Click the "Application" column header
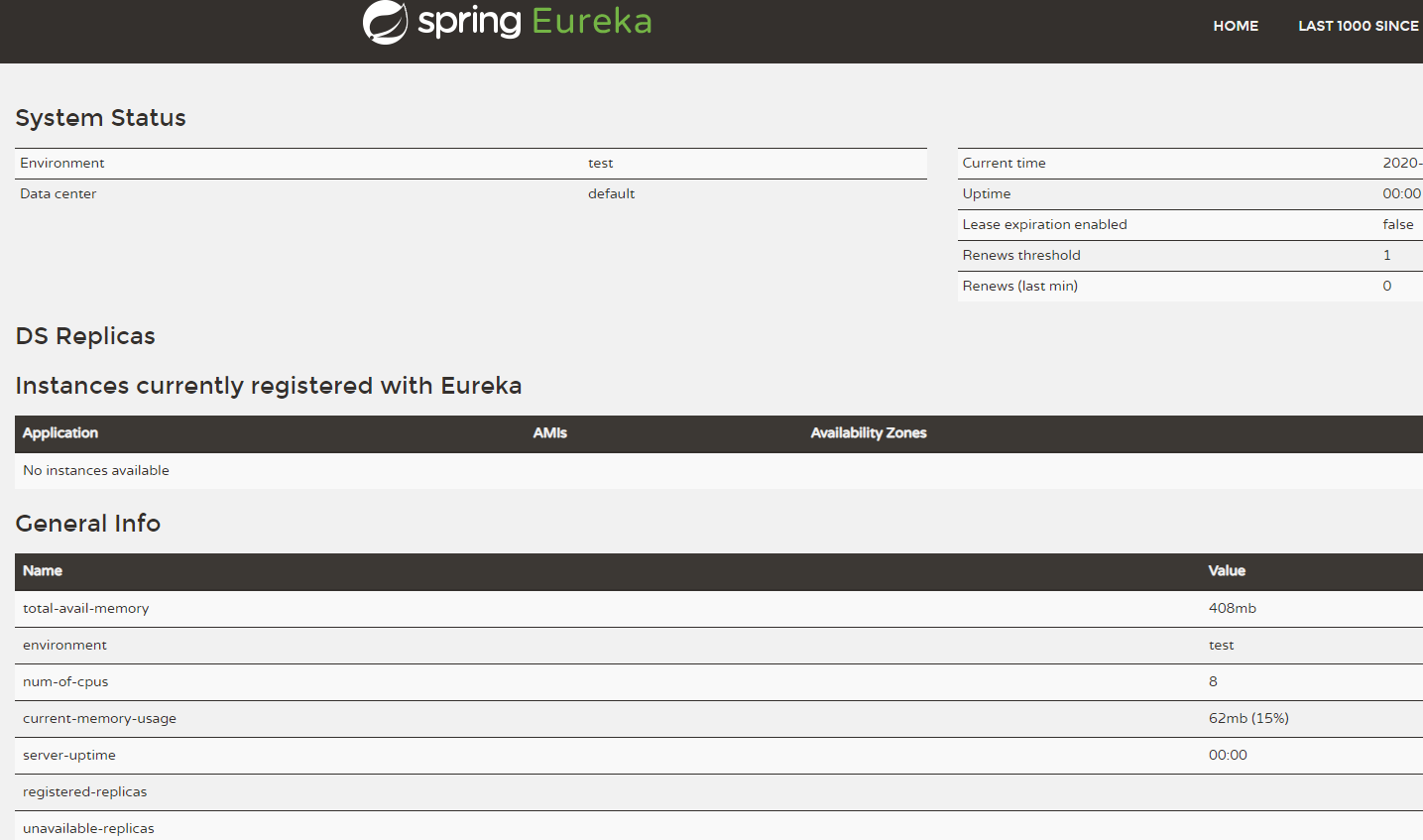 point(60,433)
